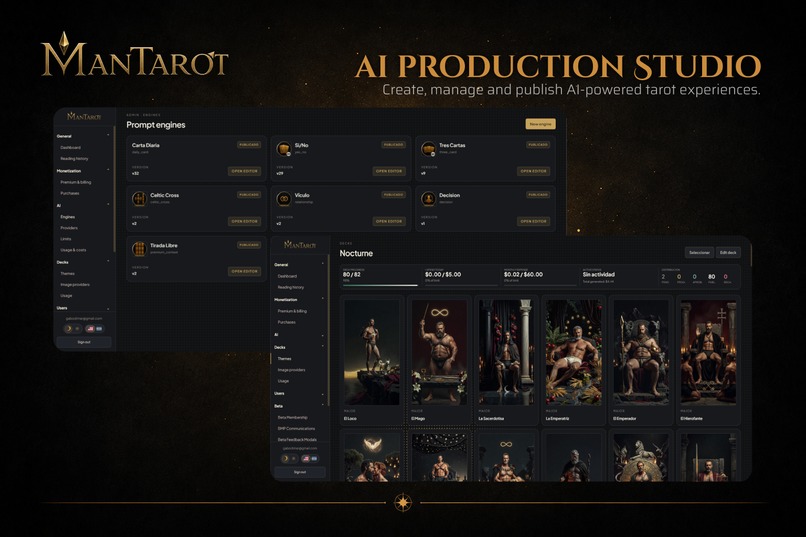Screen dimensions: 806x537
Task: Open editor for Sí/No engine
Action: [x=389, y=171]
